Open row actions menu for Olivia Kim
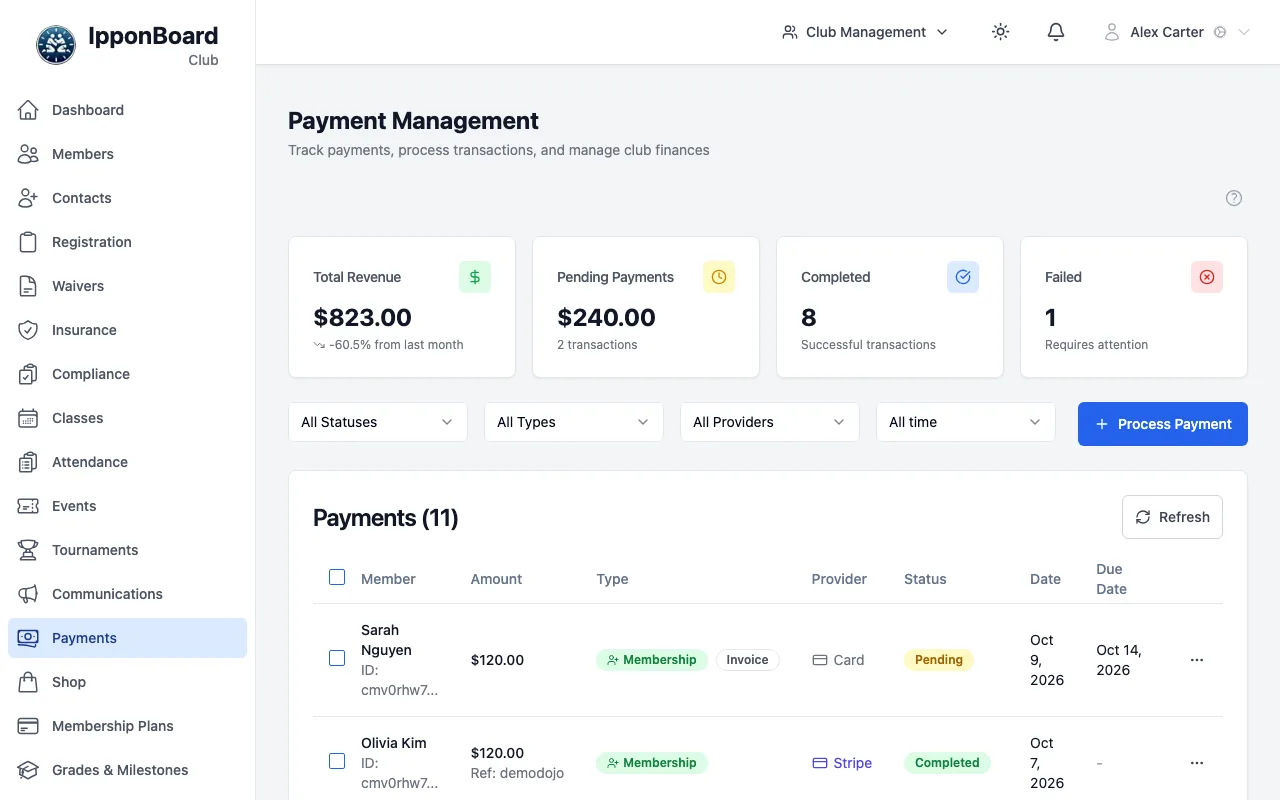1280x800 pixels. click(1197, 763)
